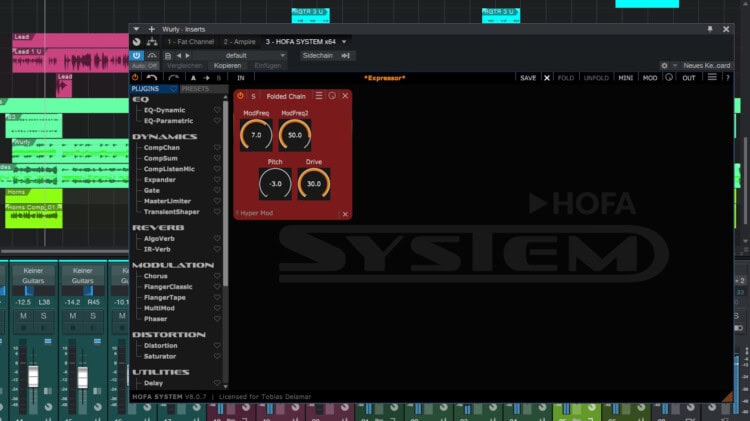Click the MINI view button
The height and width of the screenshot is (421, 750).
pyautogui.click(x=625, y=78)
